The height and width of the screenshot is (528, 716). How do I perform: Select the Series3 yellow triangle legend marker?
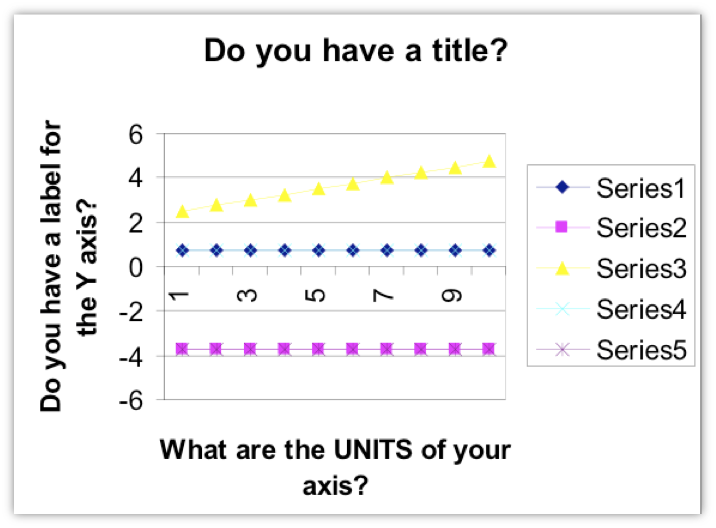tap(562, 268)
